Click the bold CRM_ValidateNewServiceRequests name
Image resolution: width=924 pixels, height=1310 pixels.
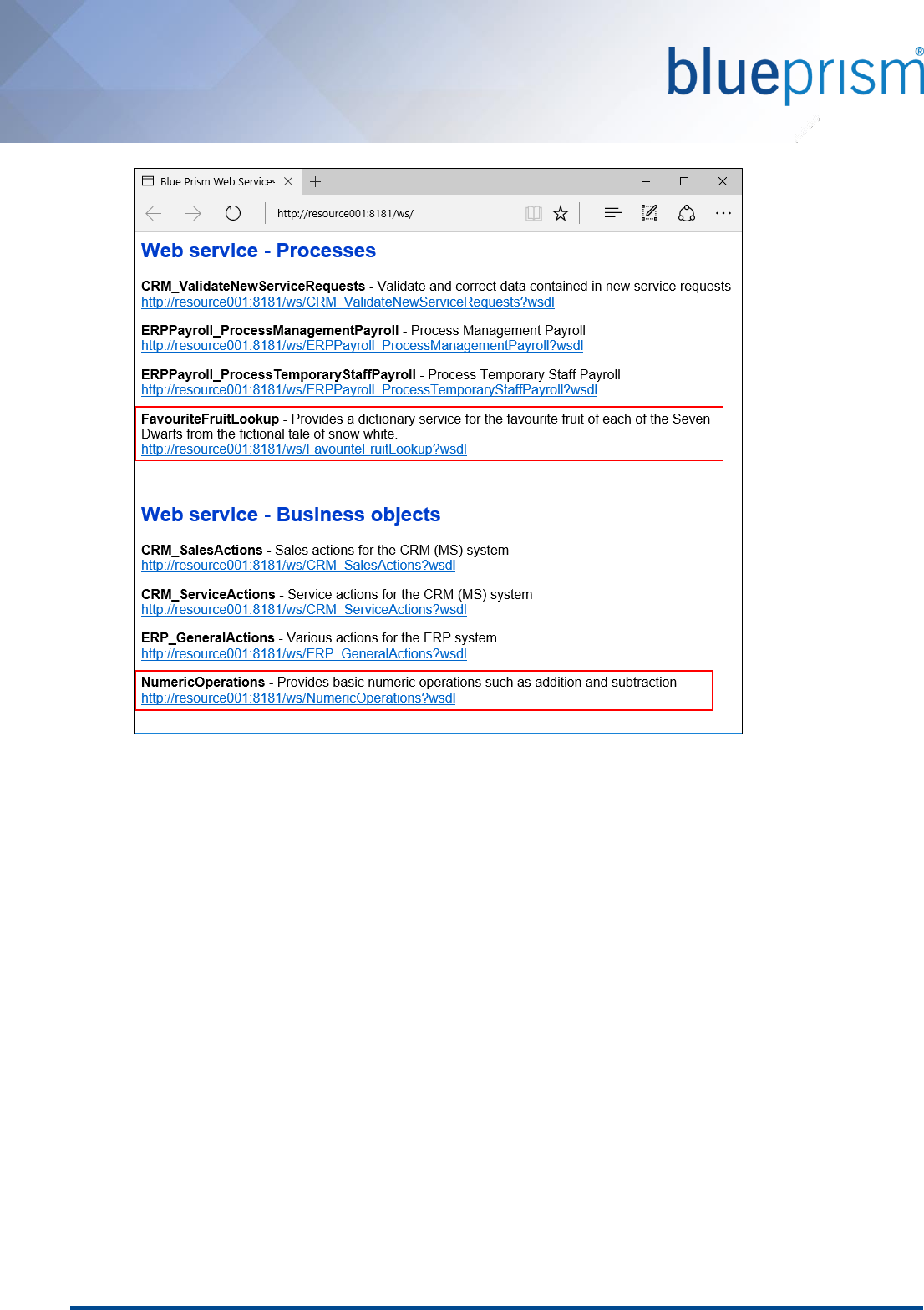[x=253, y=287]
